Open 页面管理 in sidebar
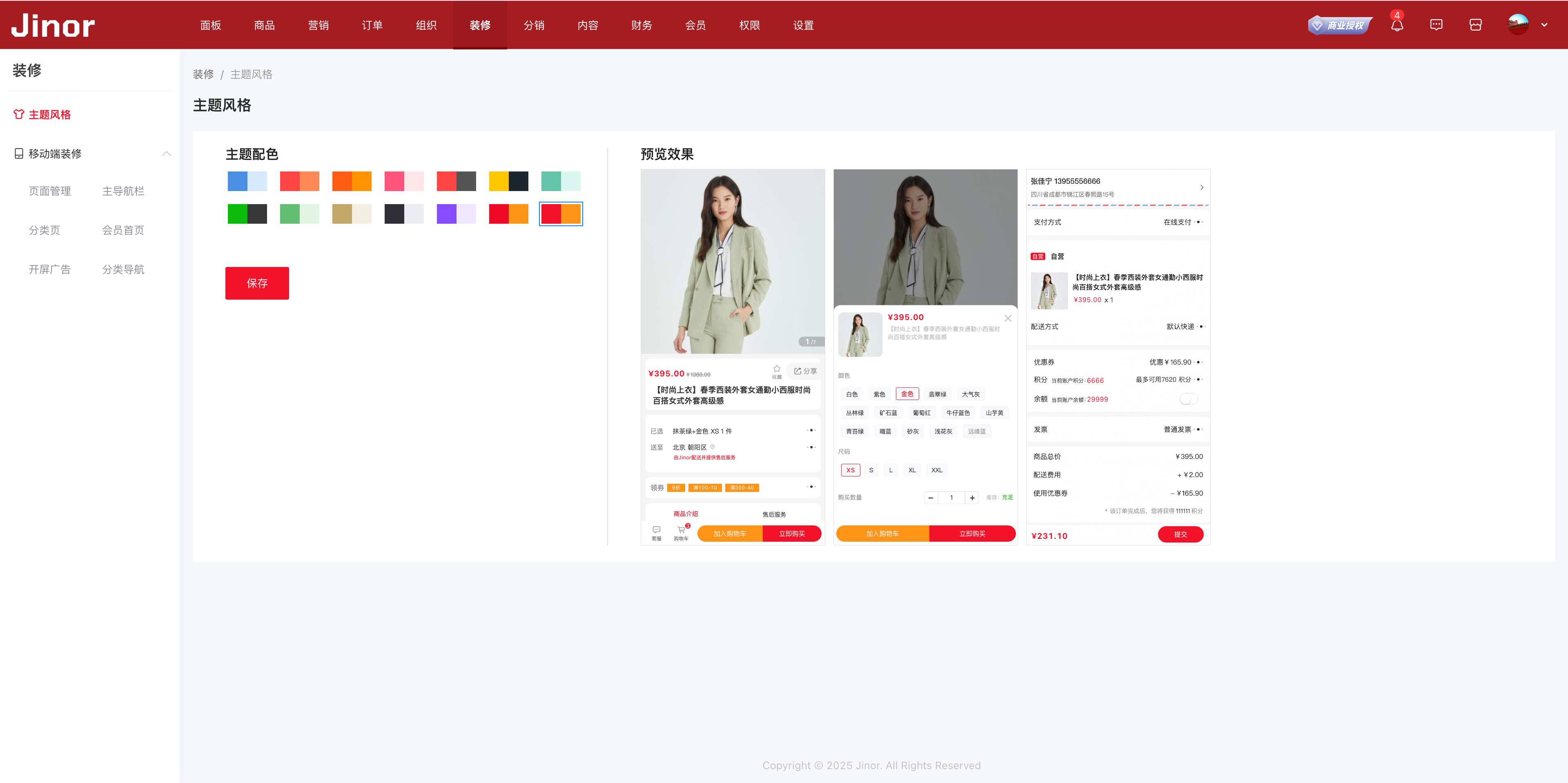 [x=50, y=191]
